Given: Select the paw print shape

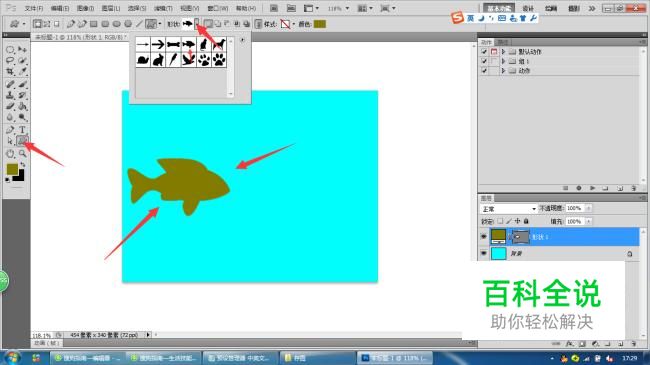Looking at the screenshot, I should click(x=204, y=60).
